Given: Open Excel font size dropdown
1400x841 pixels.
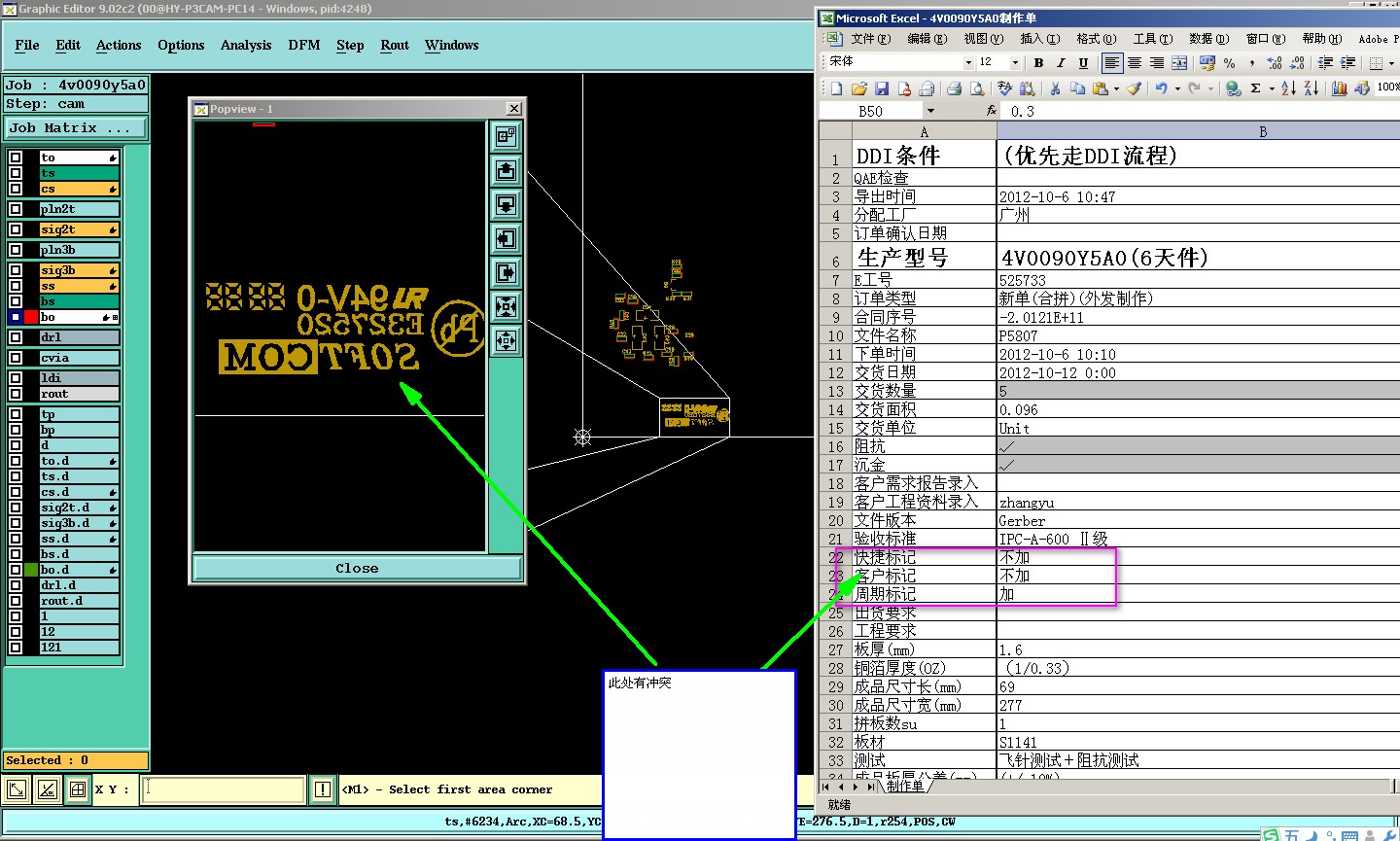Looking at the screenshot, I should click(1015, 62).
